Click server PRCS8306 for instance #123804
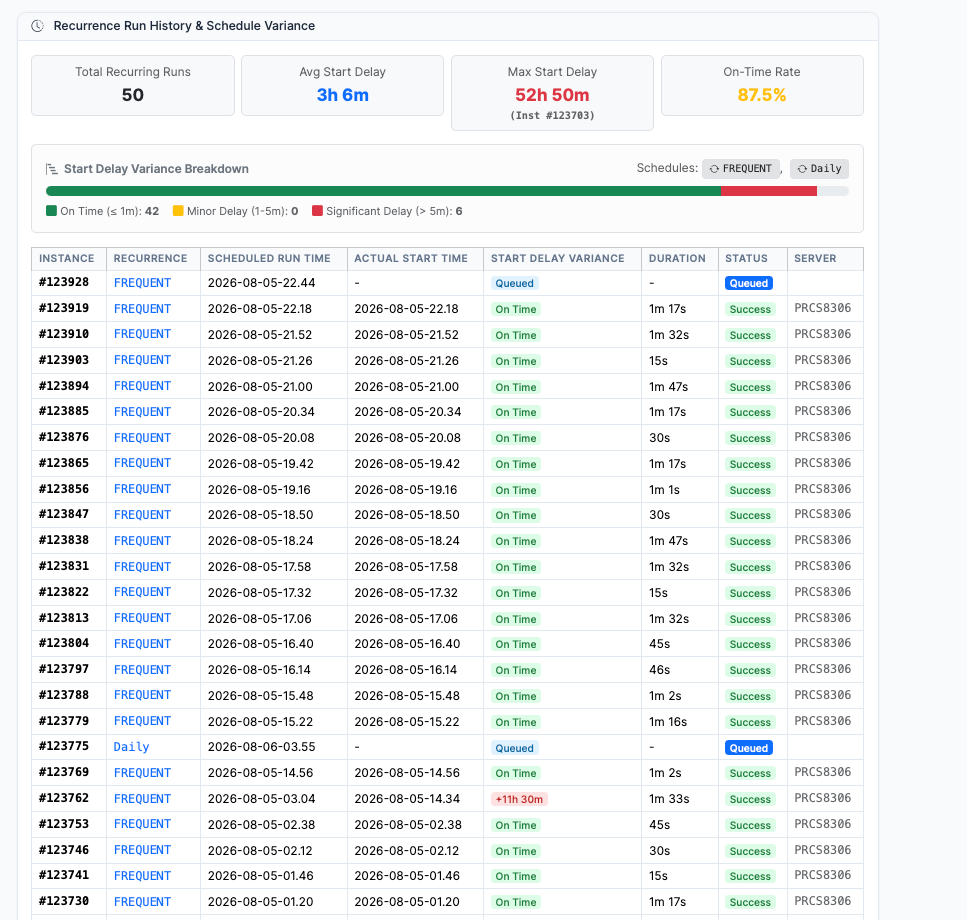Viewport: 967px width, 920px height. (x=822, y=643)
